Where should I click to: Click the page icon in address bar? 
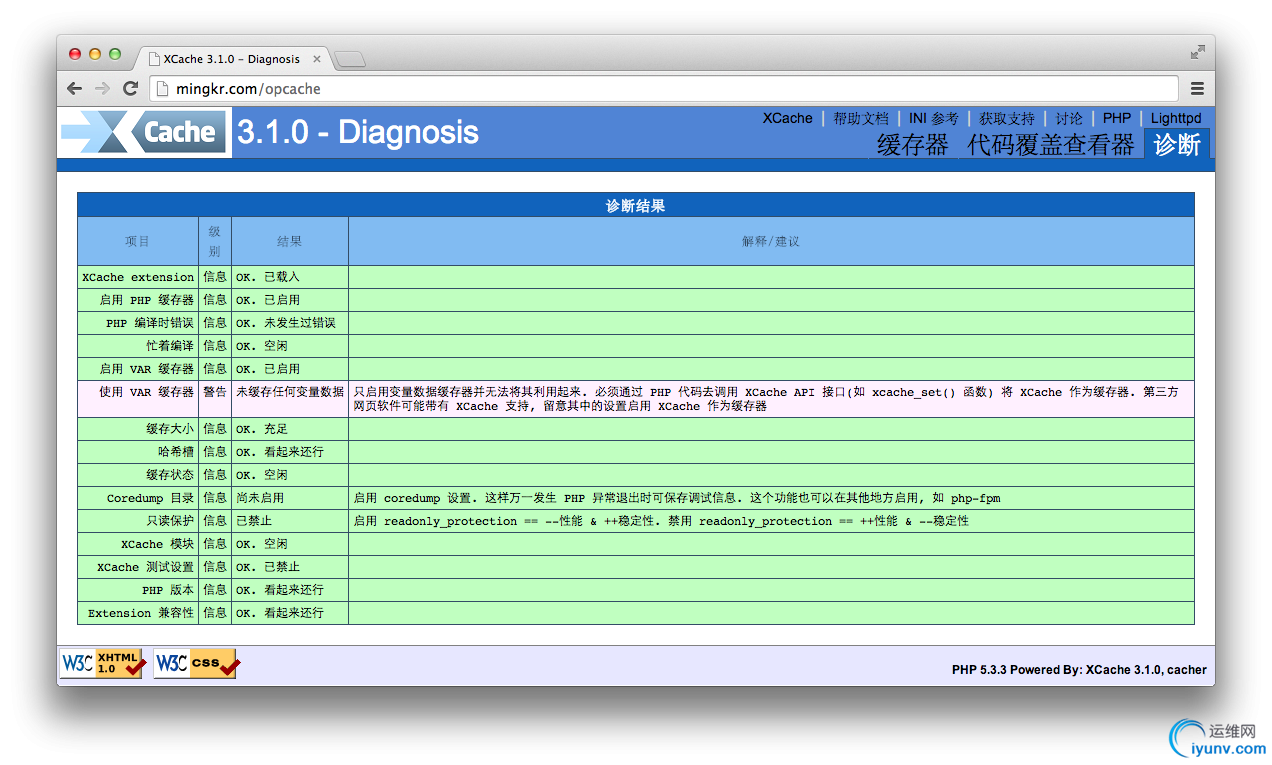pyautogui.click(x=163, y=88)
